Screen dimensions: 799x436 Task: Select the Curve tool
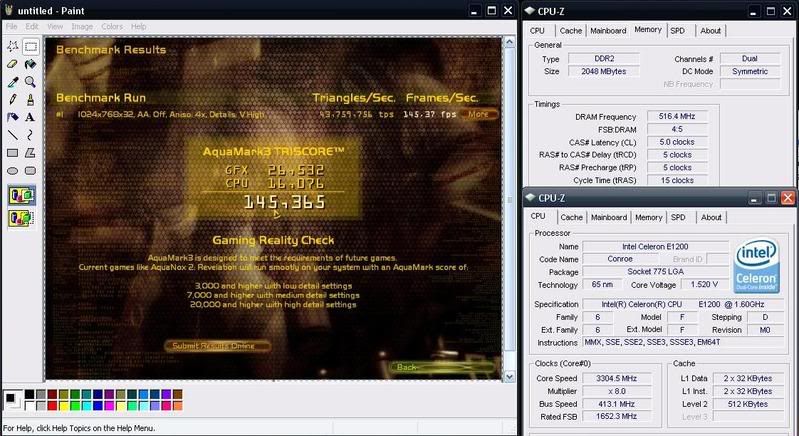coord(31,135)
